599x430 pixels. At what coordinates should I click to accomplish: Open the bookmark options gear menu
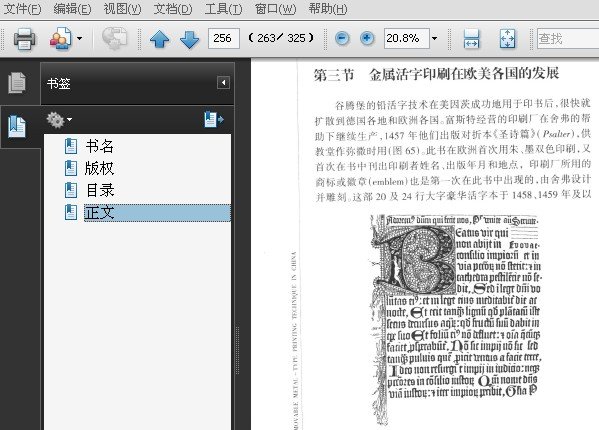coord(58,120)
